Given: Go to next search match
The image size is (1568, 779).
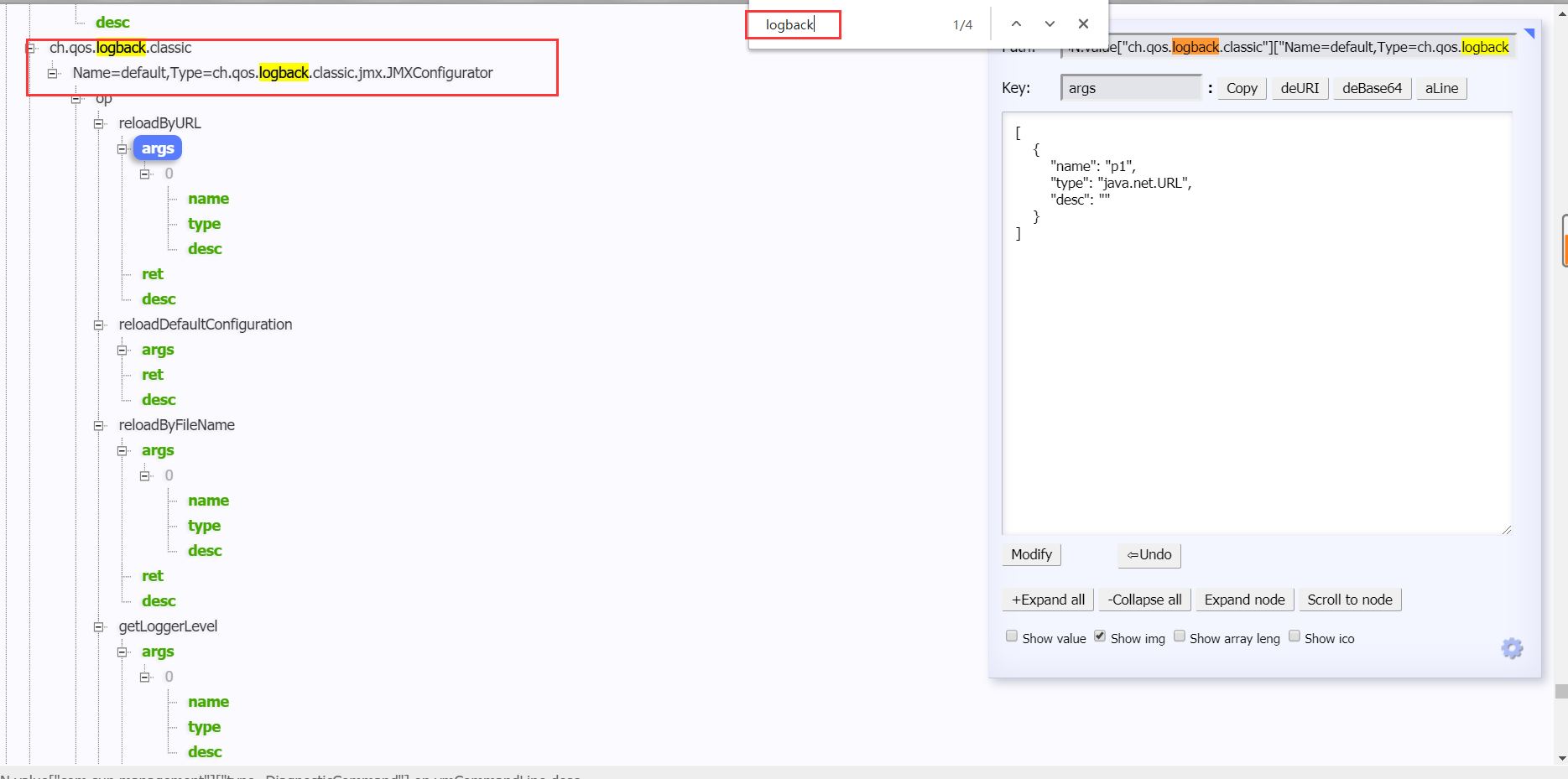Looking at the screenshot, I should pyautogui.click(x=1050, y=24).
